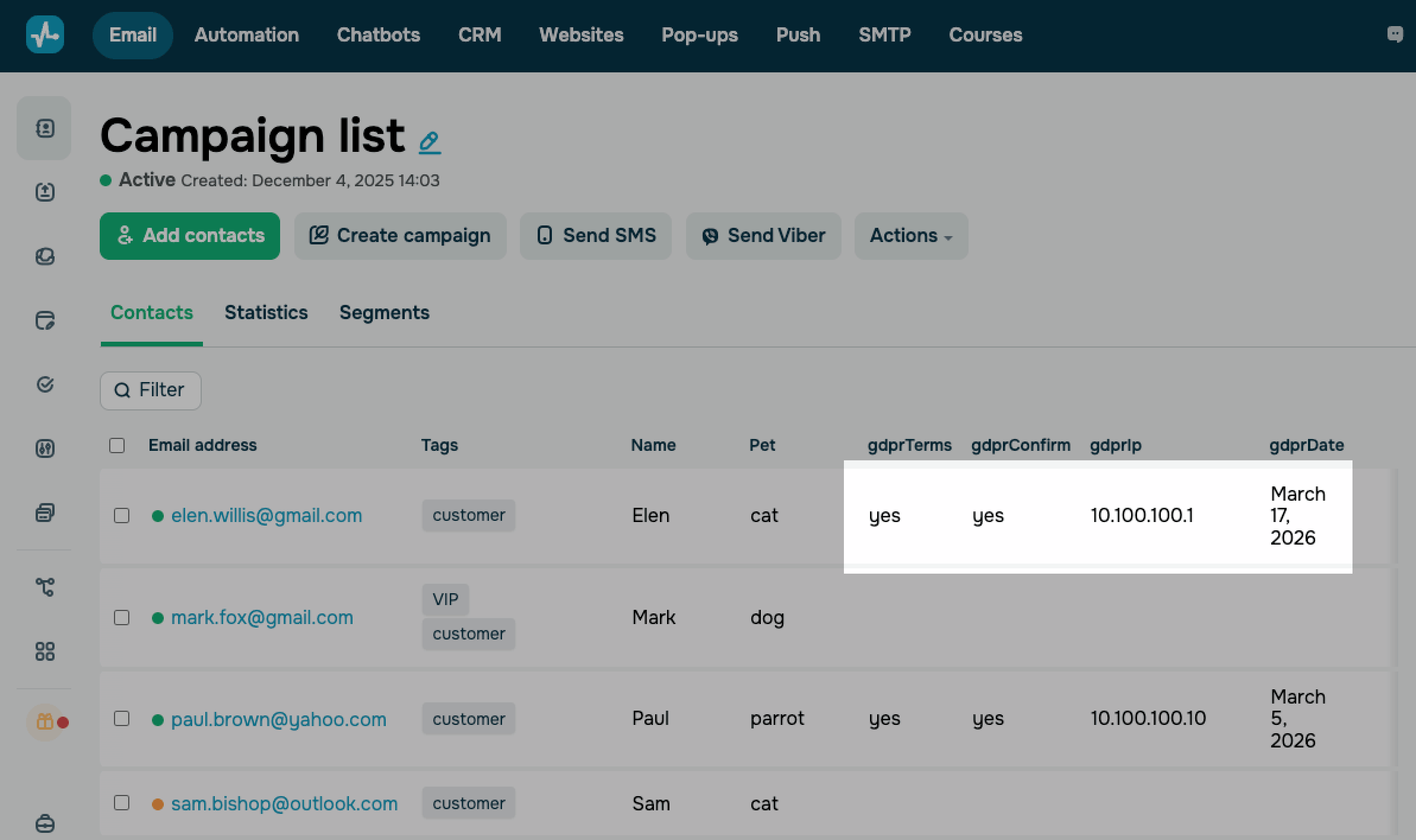Open the chat icon in the top-right corner
Screen dimensions: 1416x840
click(1395, 34)
